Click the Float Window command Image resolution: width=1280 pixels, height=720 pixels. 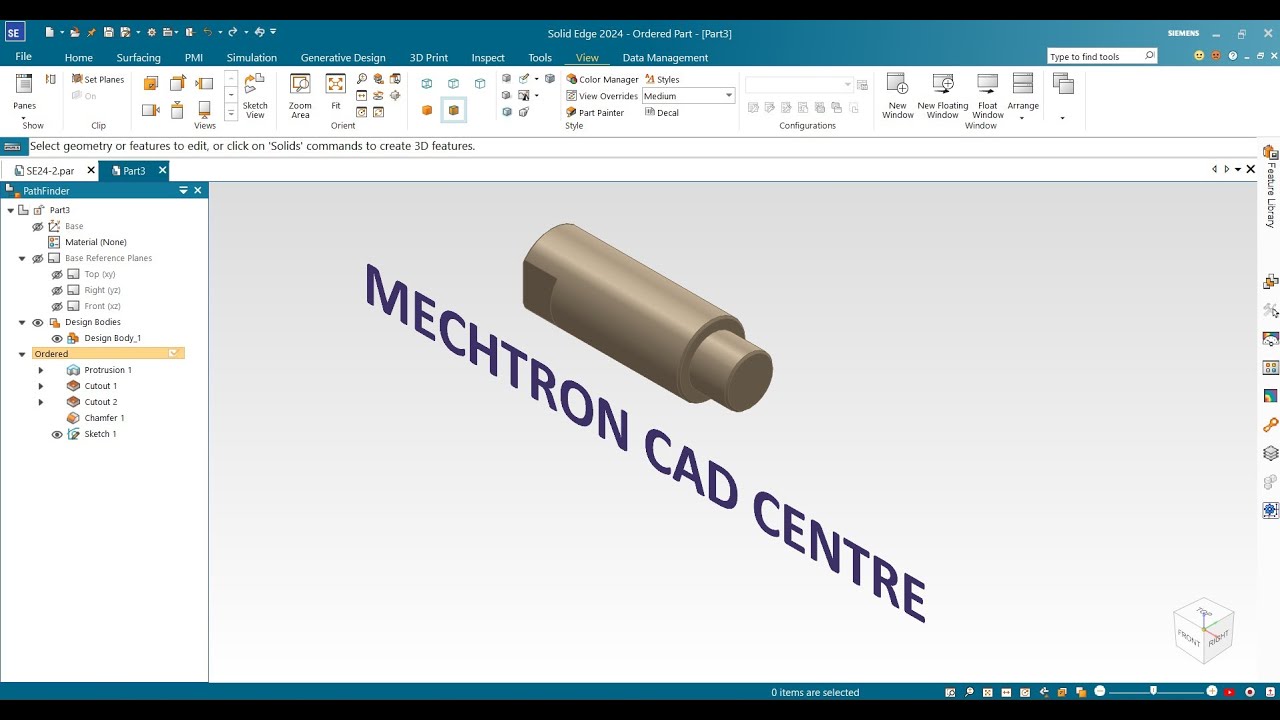pyautogui.click(x=988, y=96)
